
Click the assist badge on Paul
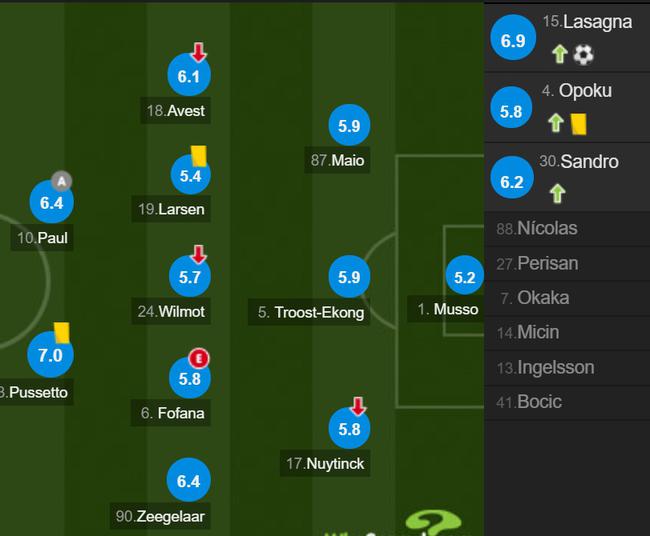point(61,181)
